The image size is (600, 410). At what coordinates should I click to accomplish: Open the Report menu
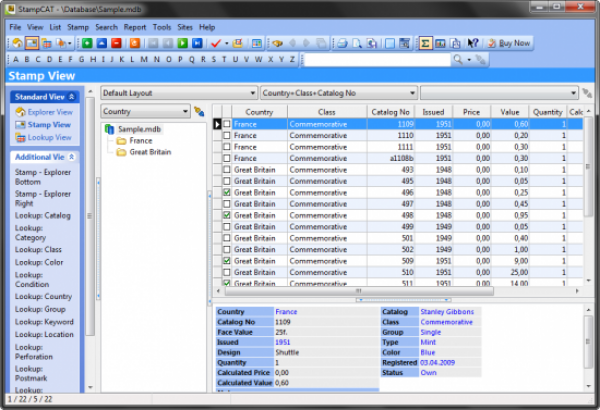click(134, 27)
